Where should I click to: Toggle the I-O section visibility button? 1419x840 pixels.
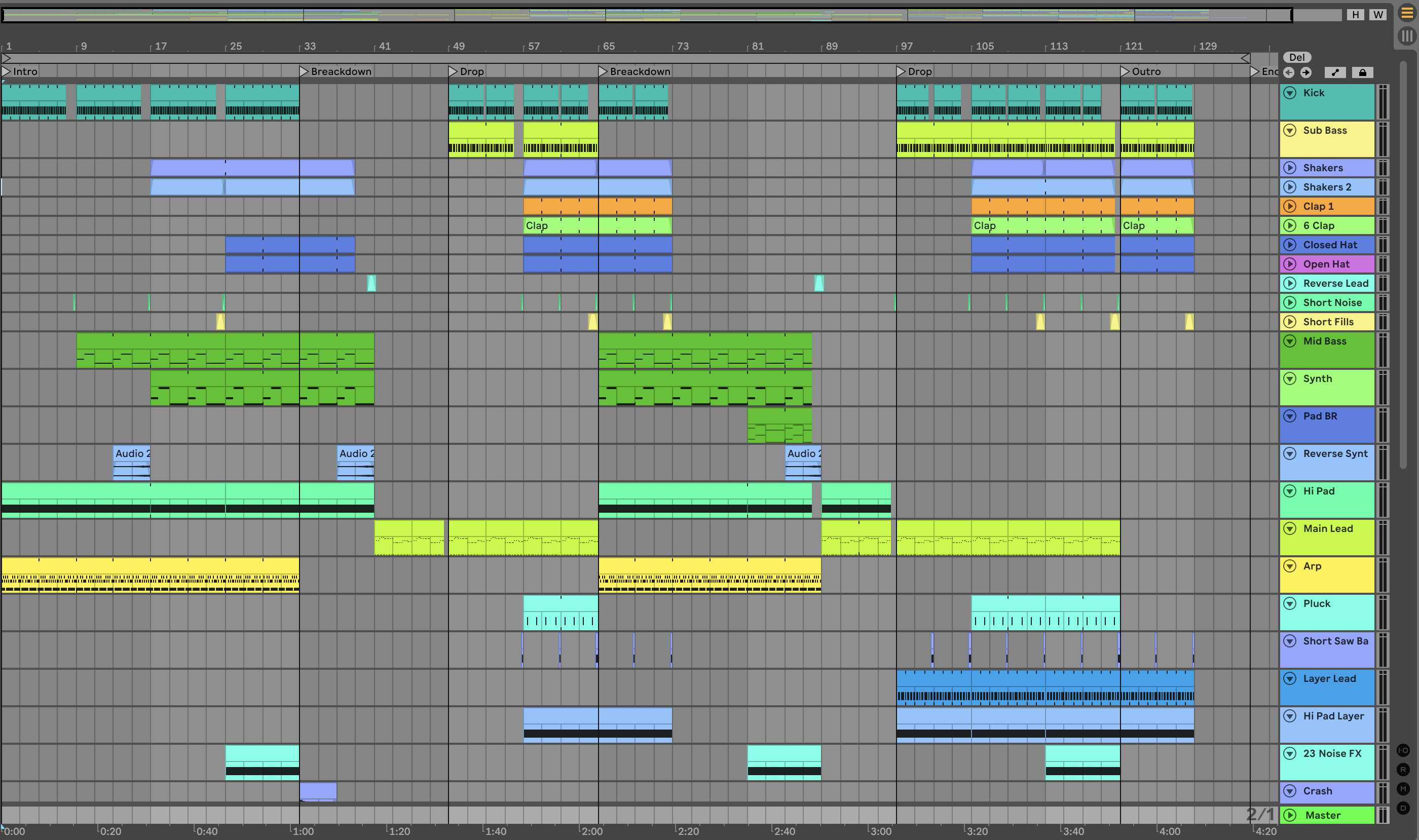(1403, 750)
